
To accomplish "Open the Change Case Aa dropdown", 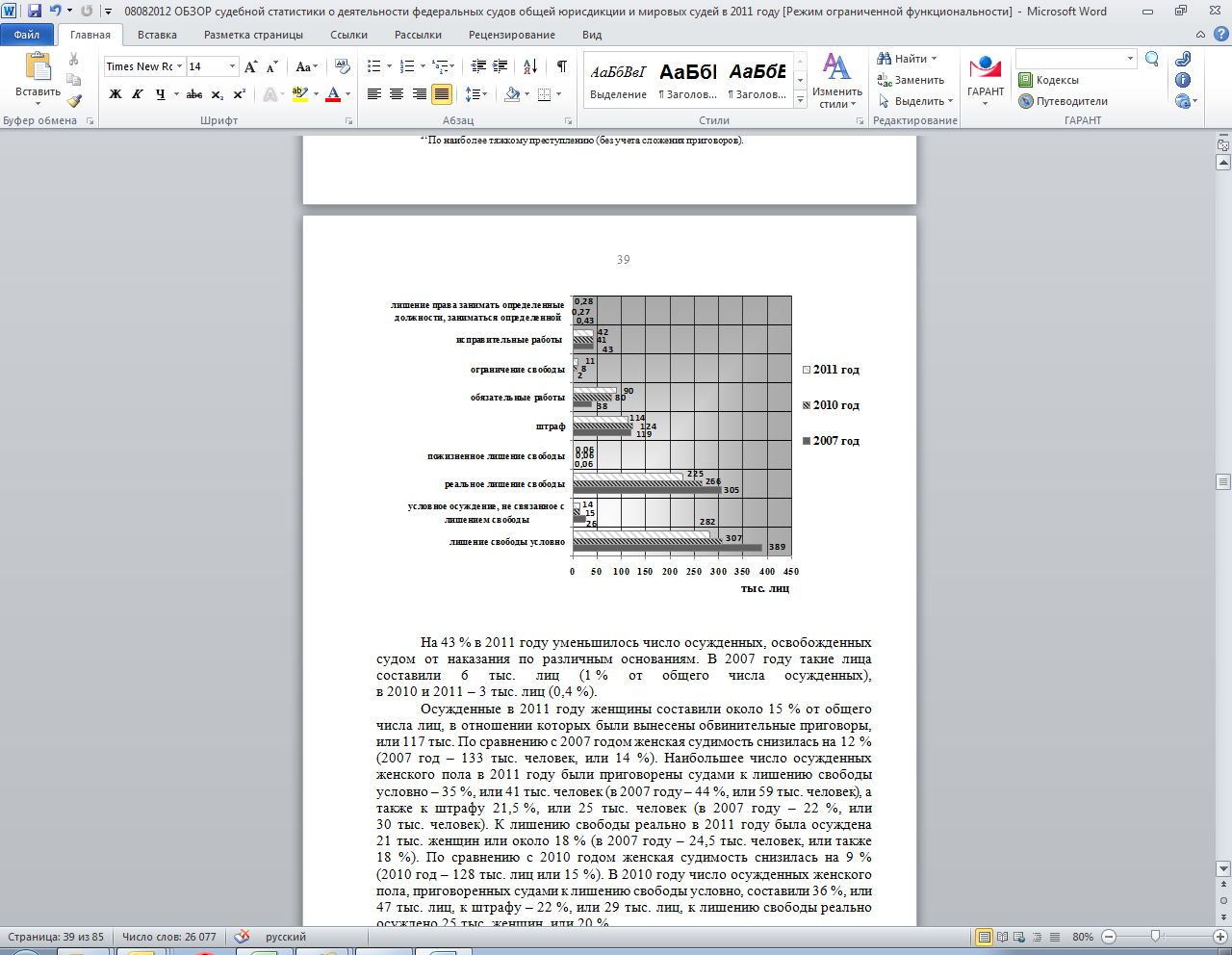I will [306, 66].
